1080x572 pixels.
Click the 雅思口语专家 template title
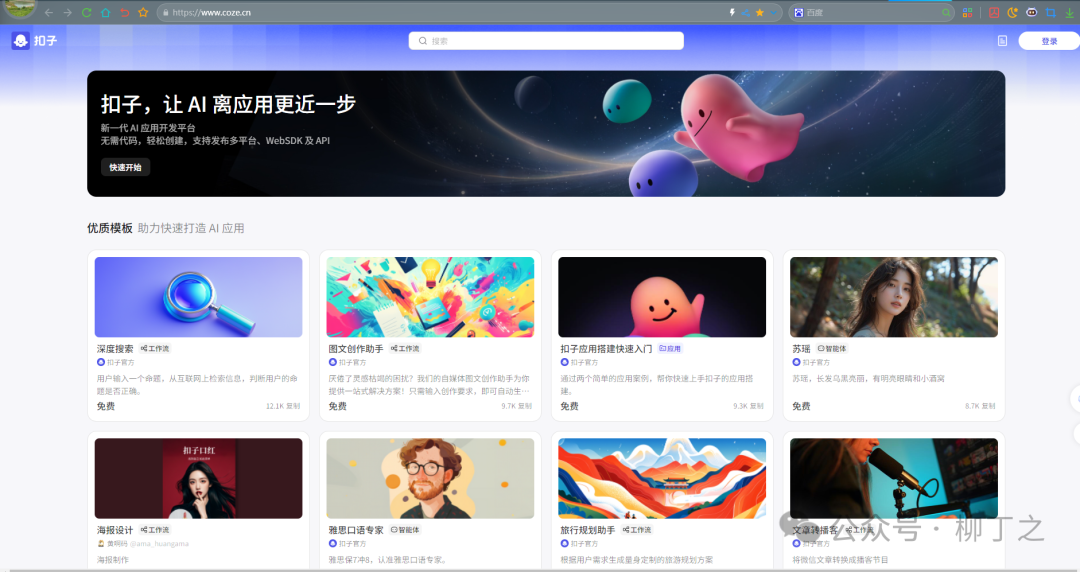356,530
